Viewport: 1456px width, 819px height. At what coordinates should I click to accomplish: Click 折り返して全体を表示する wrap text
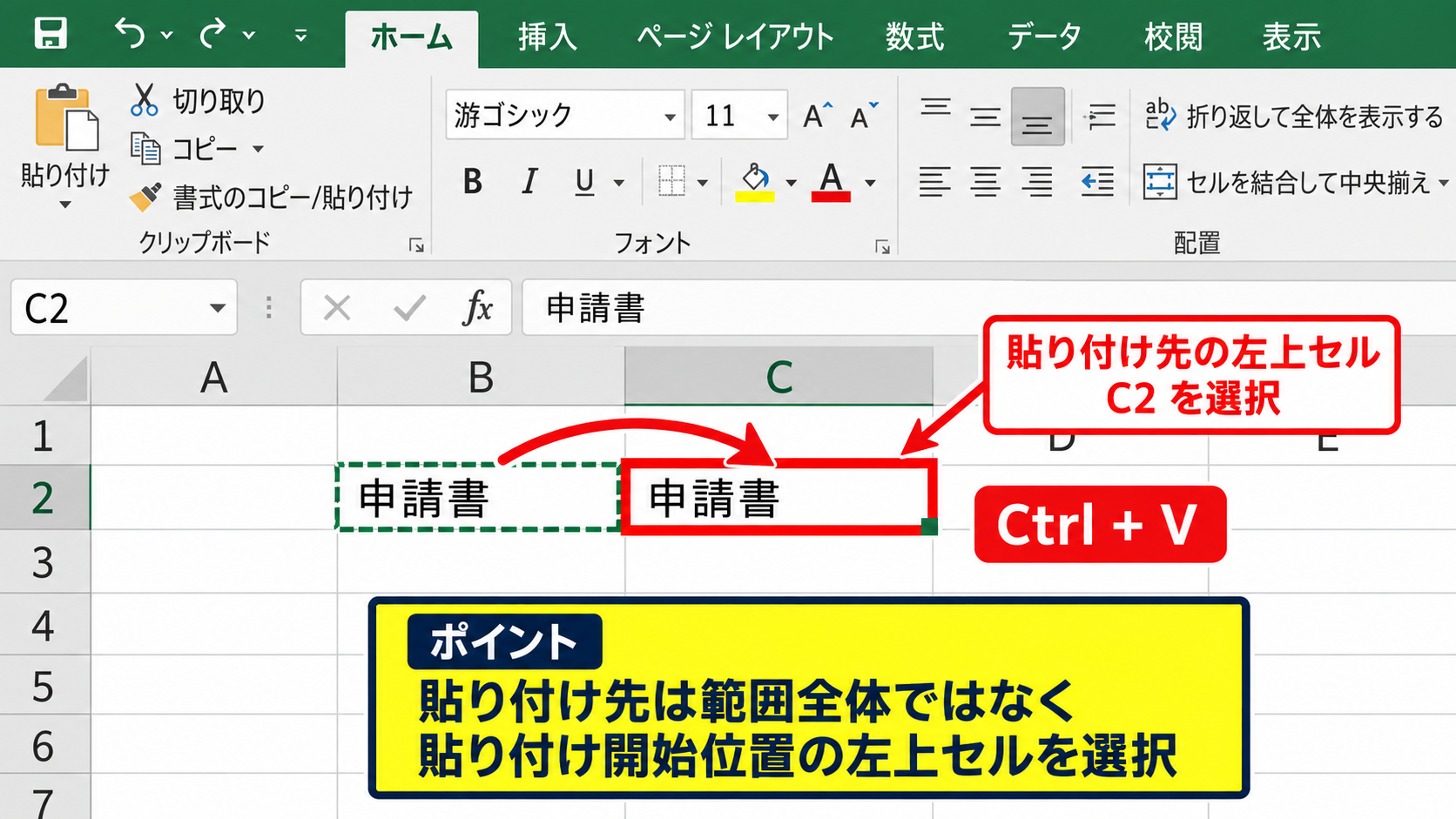[1293, 116]
